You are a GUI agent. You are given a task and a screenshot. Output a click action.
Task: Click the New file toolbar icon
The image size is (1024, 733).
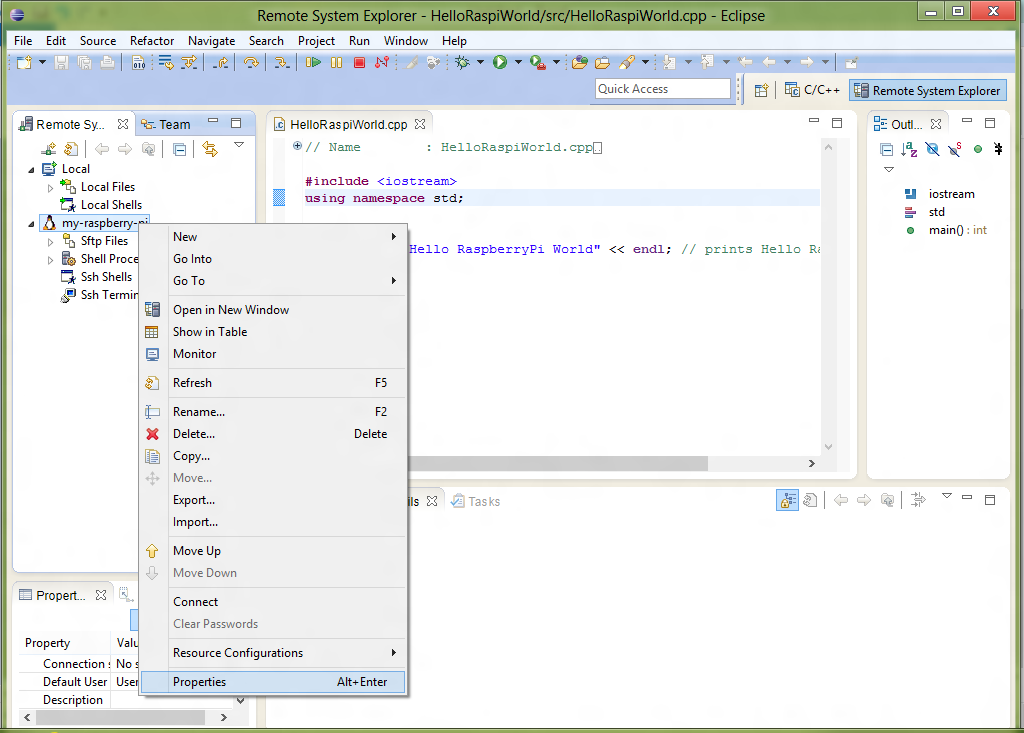pyautogui.click(x=24, y=63)
